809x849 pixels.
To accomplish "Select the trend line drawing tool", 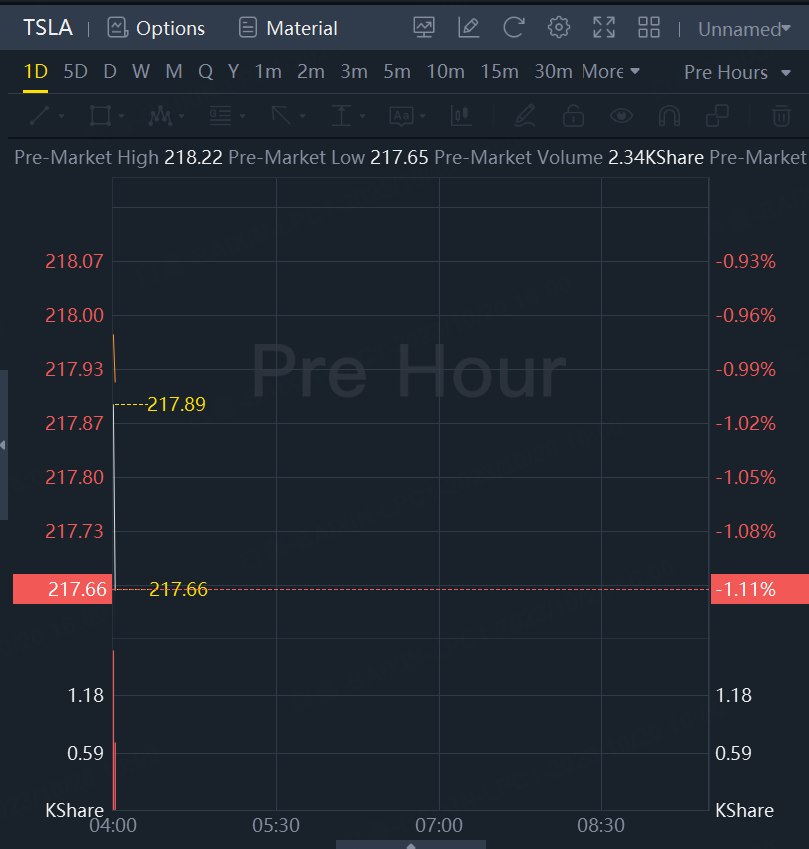I will (40, 116).
